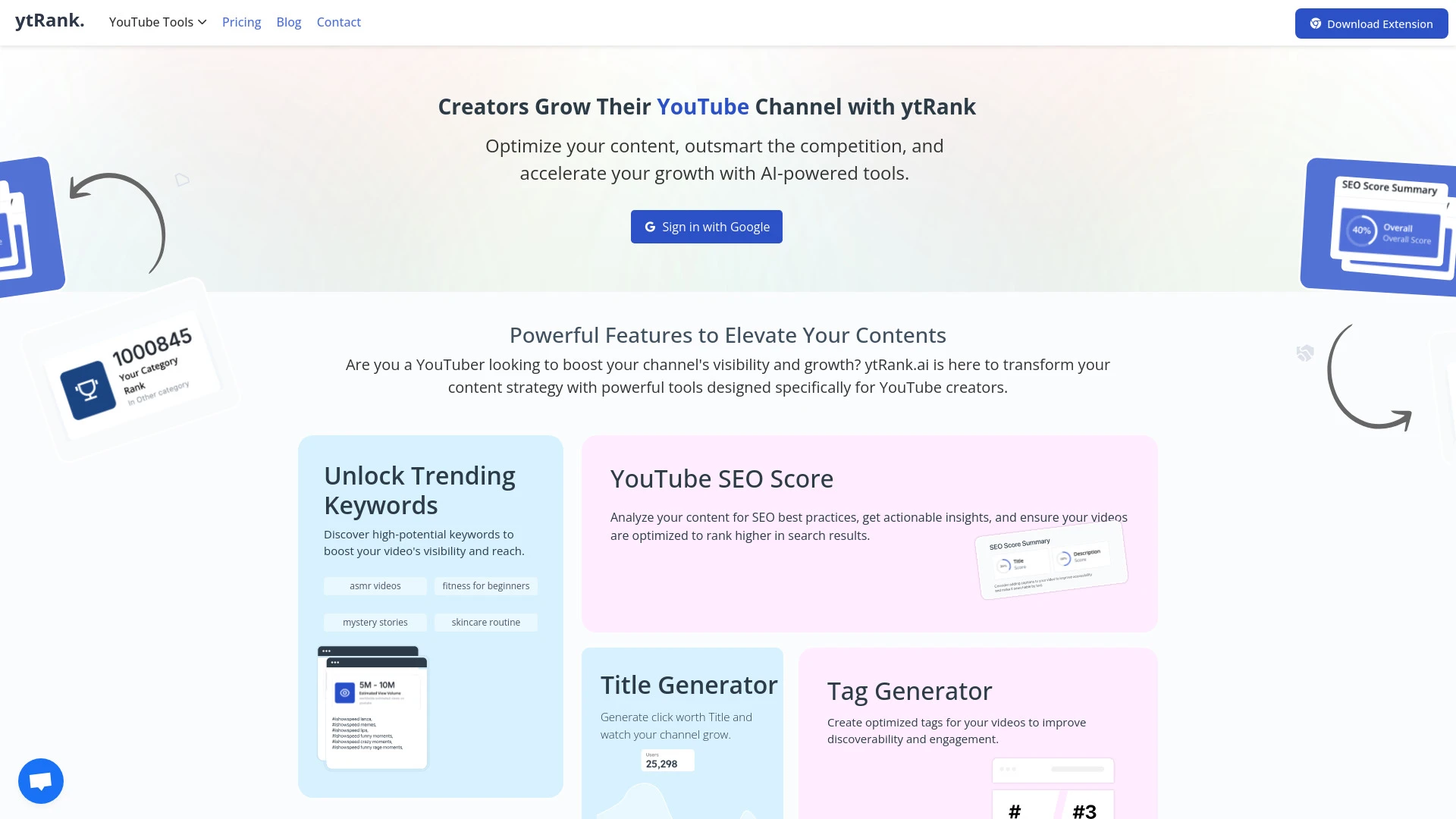
Task: Expand the YouTube Tools dropdown menu
Action: (157, 22)
